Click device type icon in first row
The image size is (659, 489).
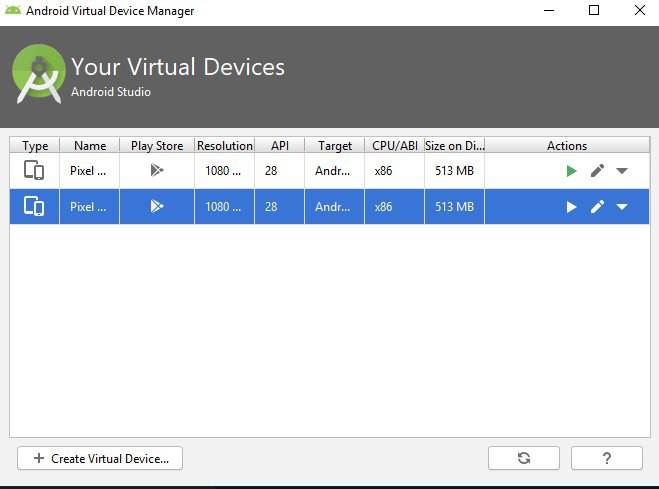34,170
